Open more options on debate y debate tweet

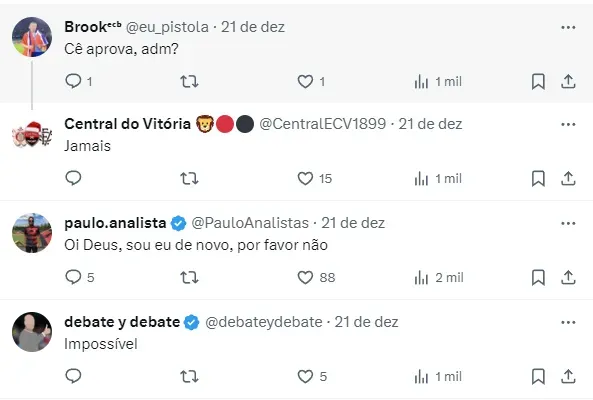tap(568, 322)
